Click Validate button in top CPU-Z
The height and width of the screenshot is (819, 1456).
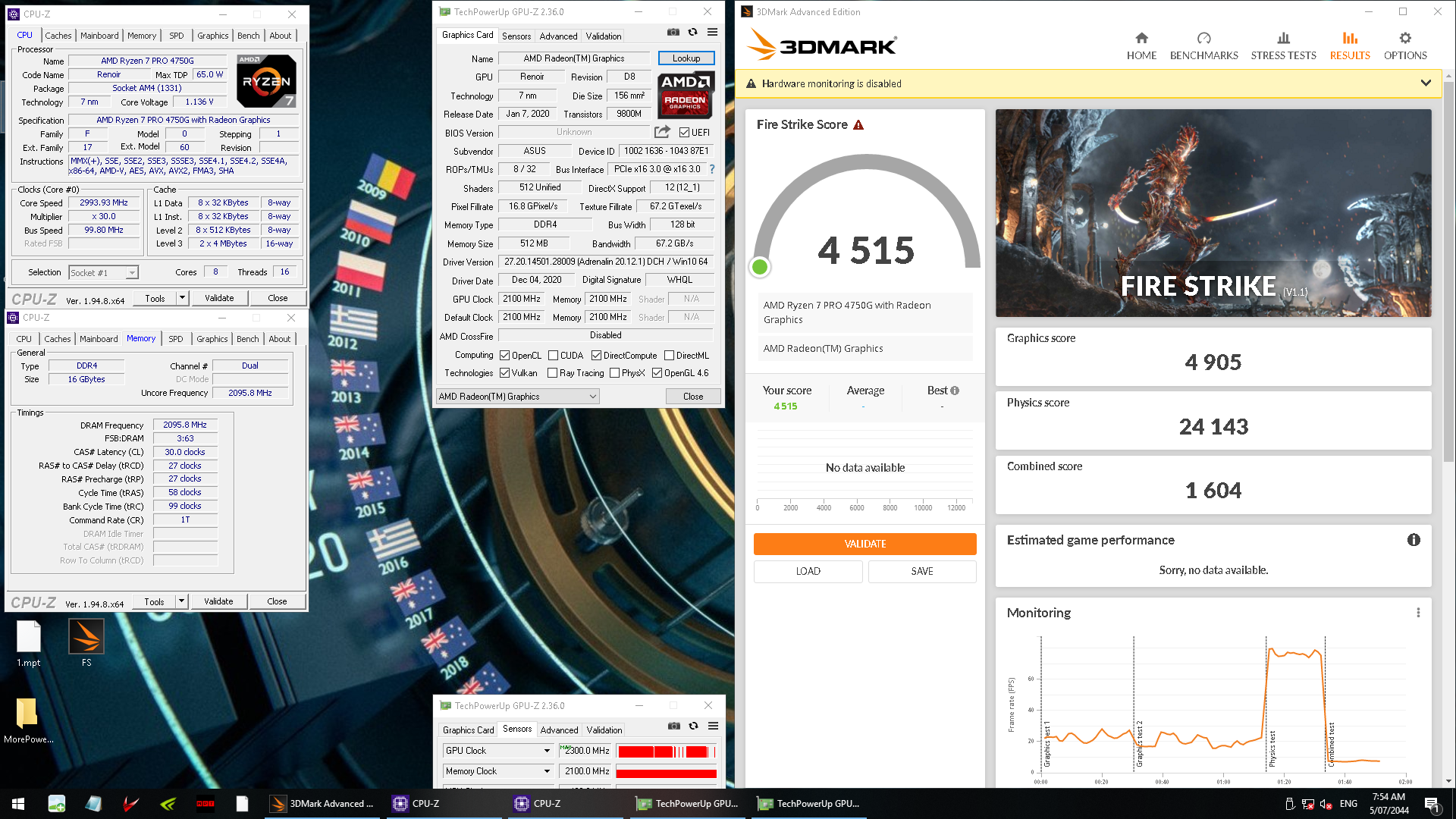pyautogui.click(x=219, y=298)
